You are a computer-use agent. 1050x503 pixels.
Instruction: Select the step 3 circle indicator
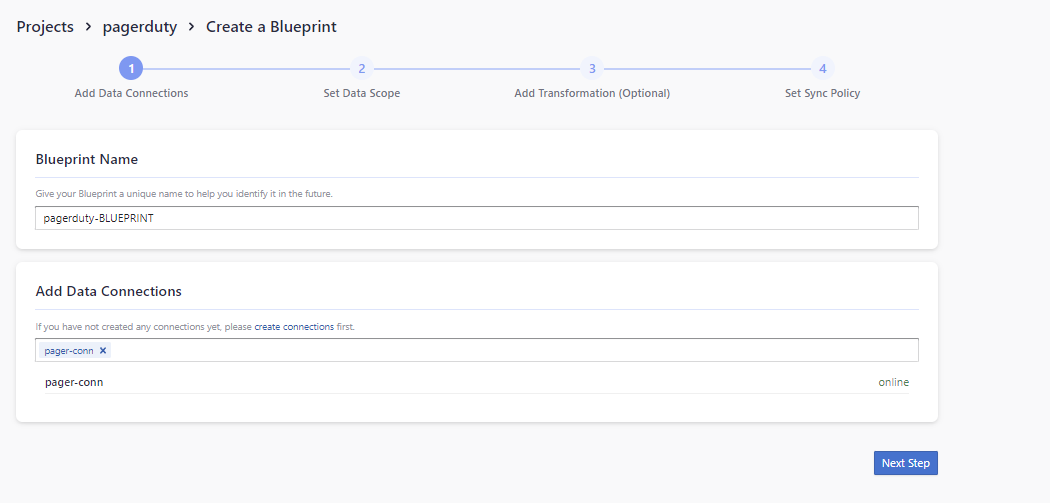[592, 68]
